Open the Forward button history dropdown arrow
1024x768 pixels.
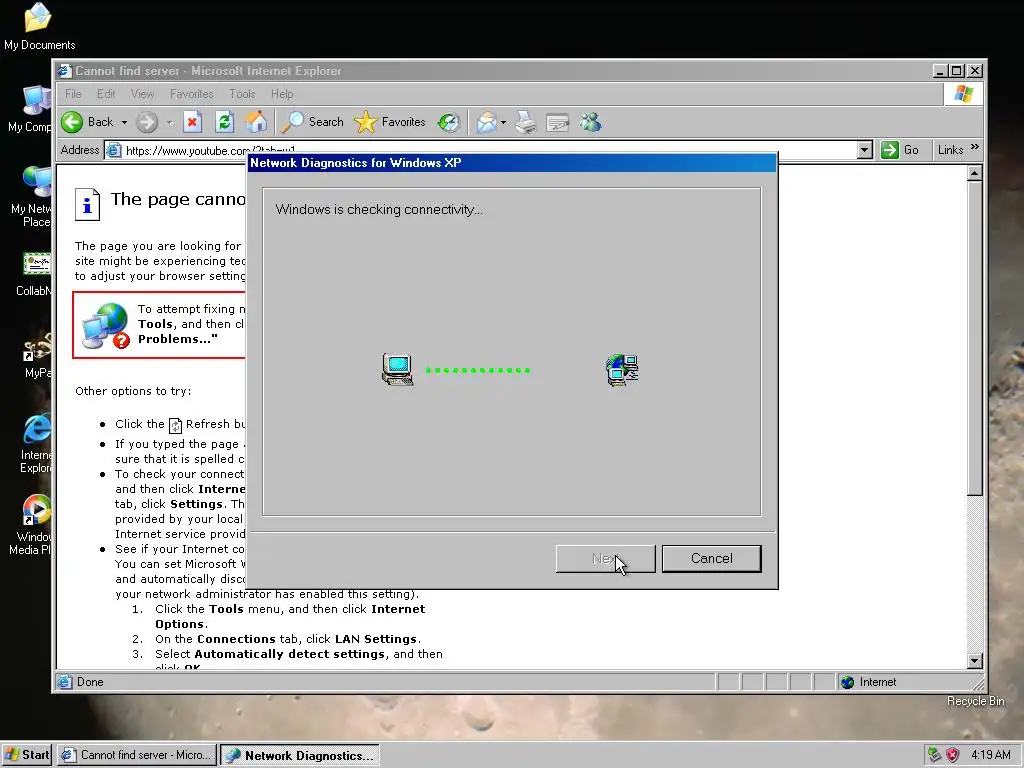click(x=170, y=122)
